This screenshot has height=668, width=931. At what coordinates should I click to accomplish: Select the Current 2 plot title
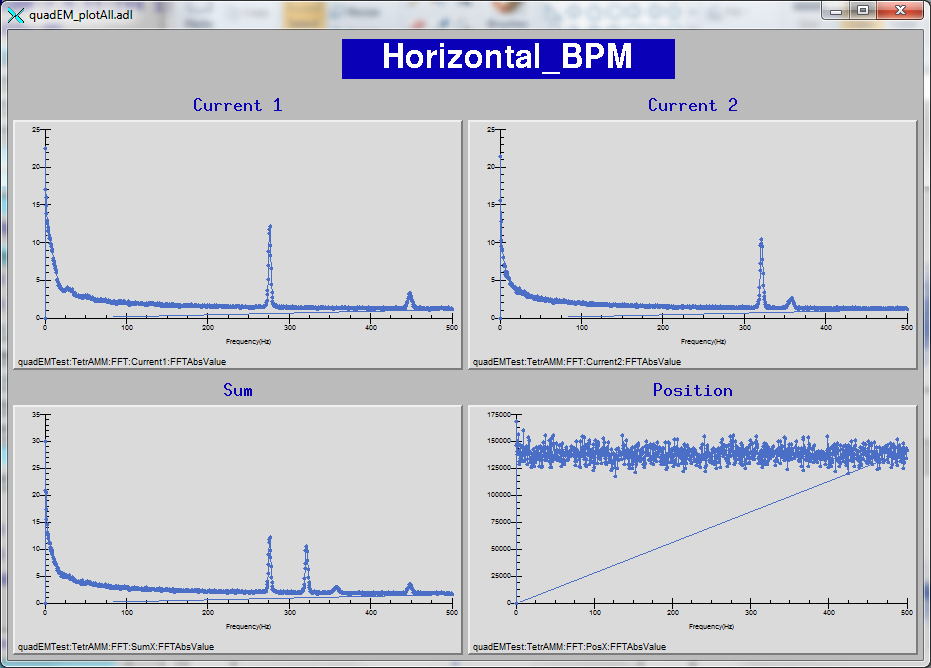click(x=693, y=105)
